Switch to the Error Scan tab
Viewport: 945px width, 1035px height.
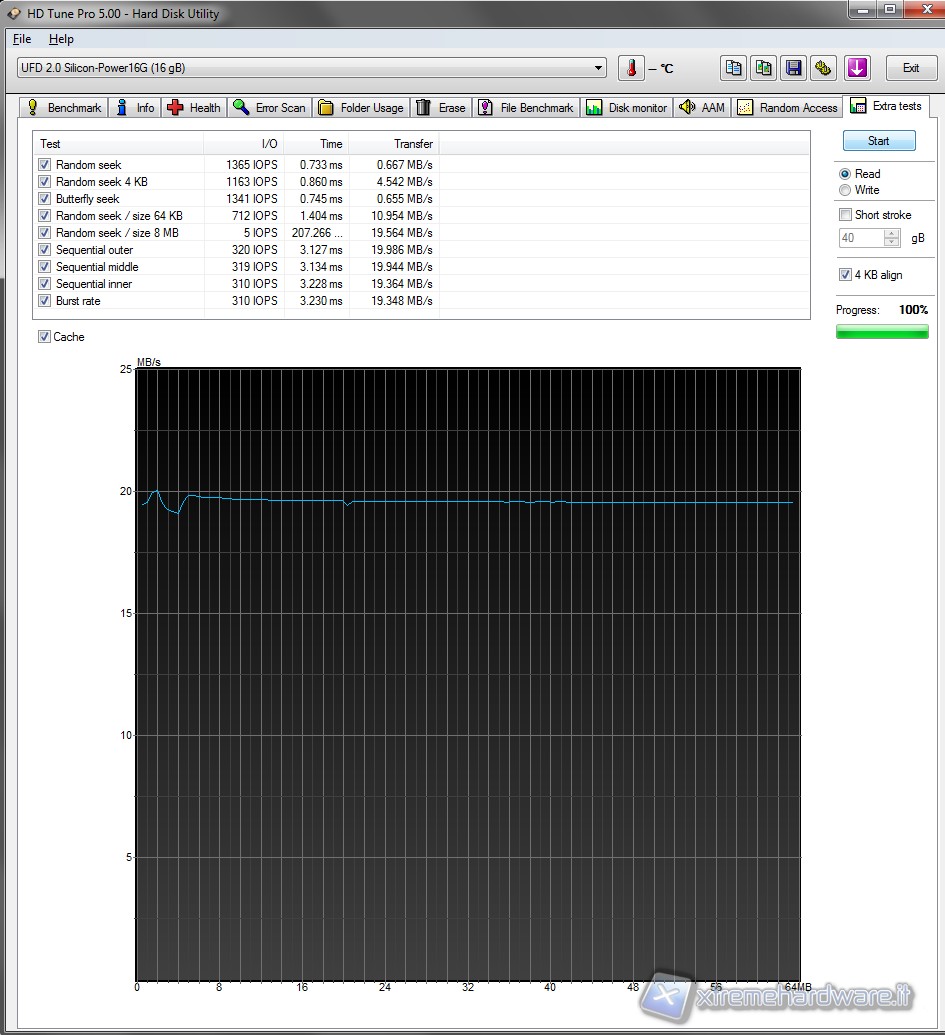click(x=269, y=108)
